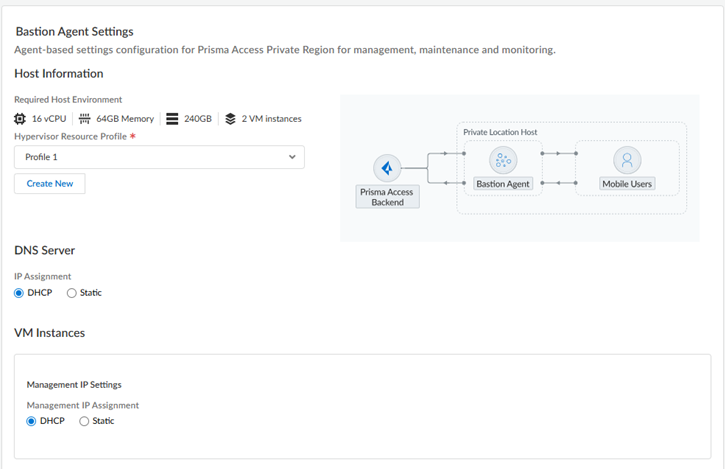Select Static for DNS Server IP Assignment
The width and height of the screenshot is (725, 469).
(x=72, y=293)
